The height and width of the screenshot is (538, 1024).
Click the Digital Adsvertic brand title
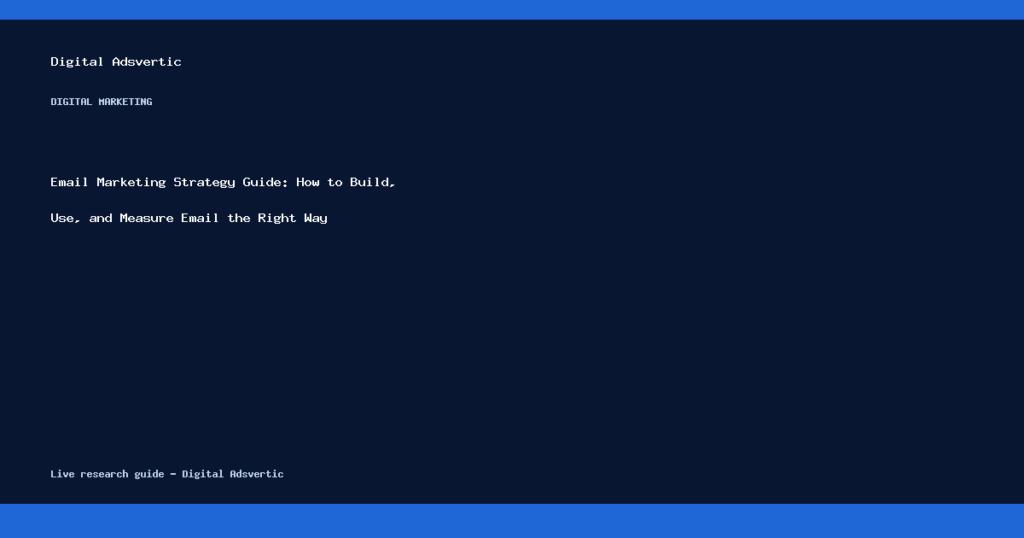tap(116, 61)
